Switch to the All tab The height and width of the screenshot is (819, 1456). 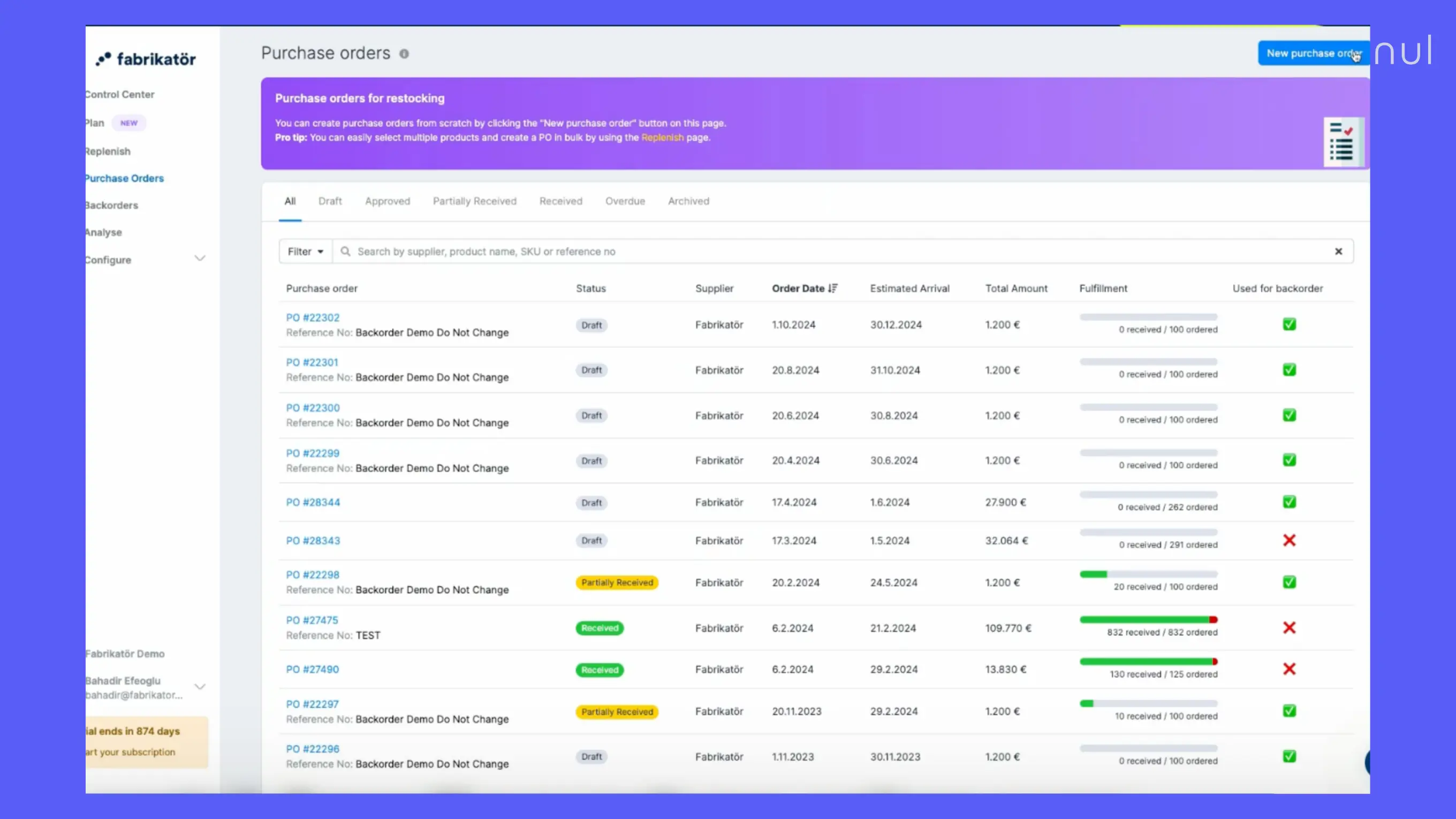(290, 201)
